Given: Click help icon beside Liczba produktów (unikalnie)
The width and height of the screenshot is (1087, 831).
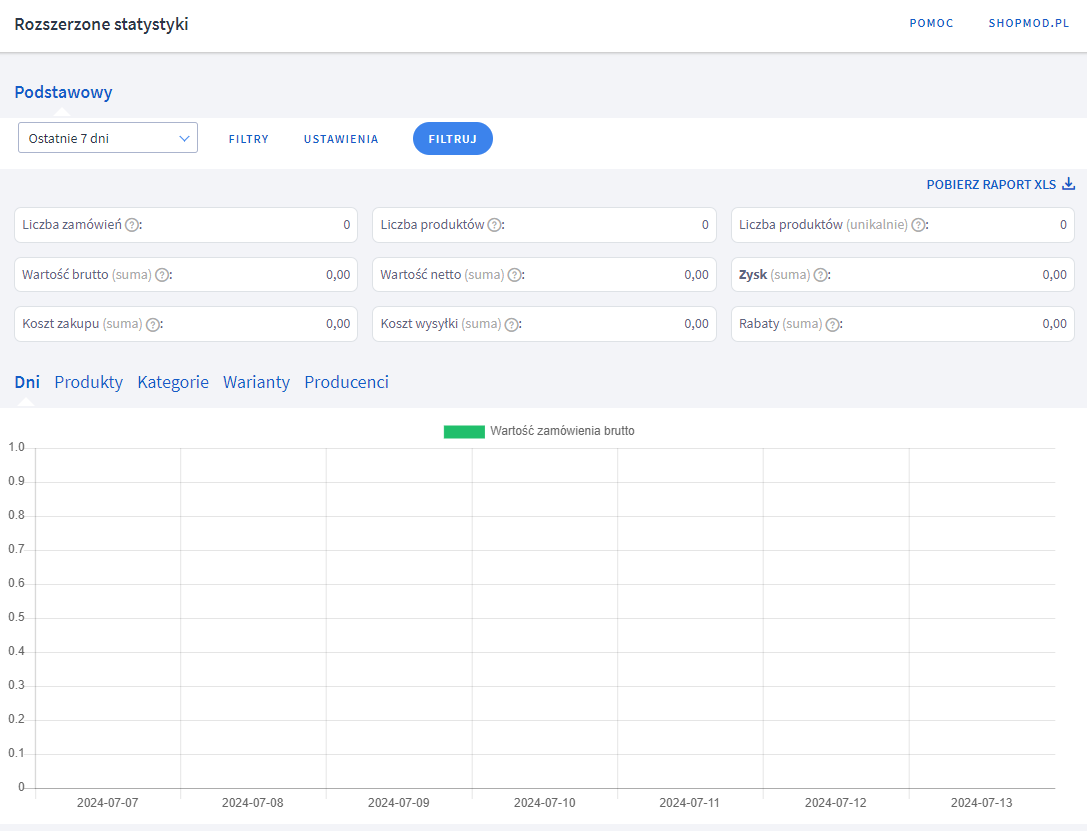Looking at the screenshot, I should click(x=918, y=225).
